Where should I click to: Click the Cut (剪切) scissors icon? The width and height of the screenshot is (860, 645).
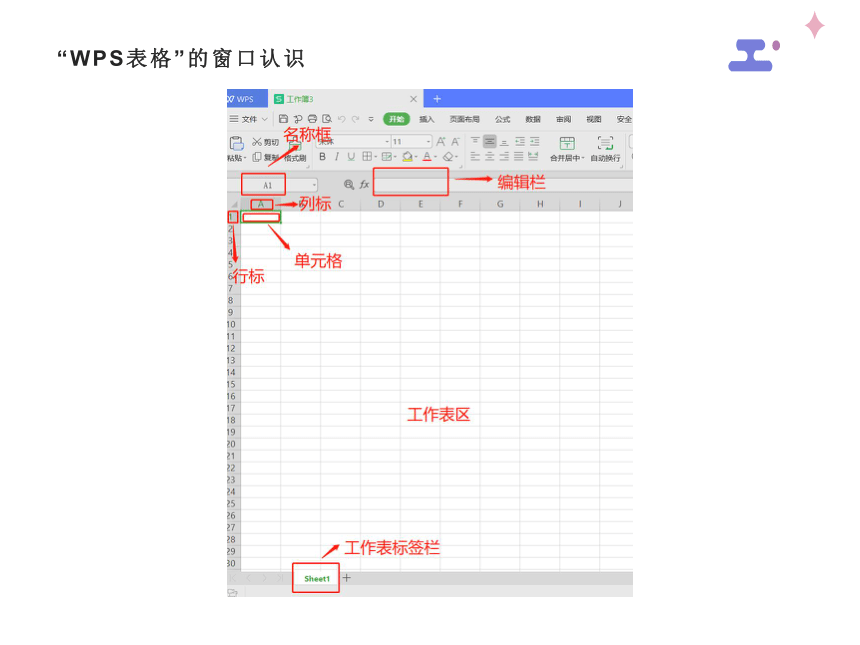257,142
